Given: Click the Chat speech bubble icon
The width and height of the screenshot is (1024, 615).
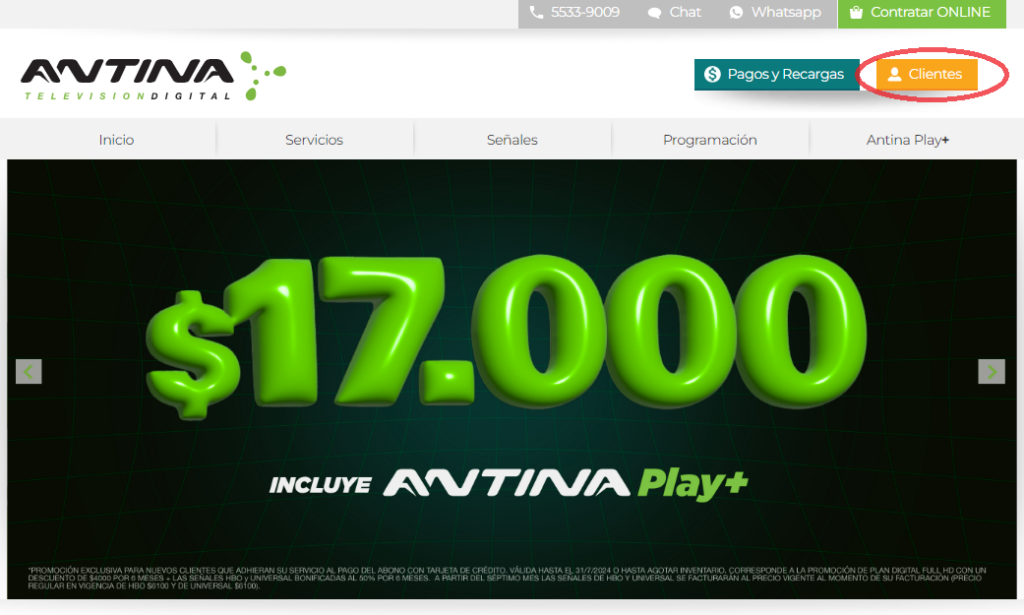Looking at the screenshot, I should coord(654,13).
